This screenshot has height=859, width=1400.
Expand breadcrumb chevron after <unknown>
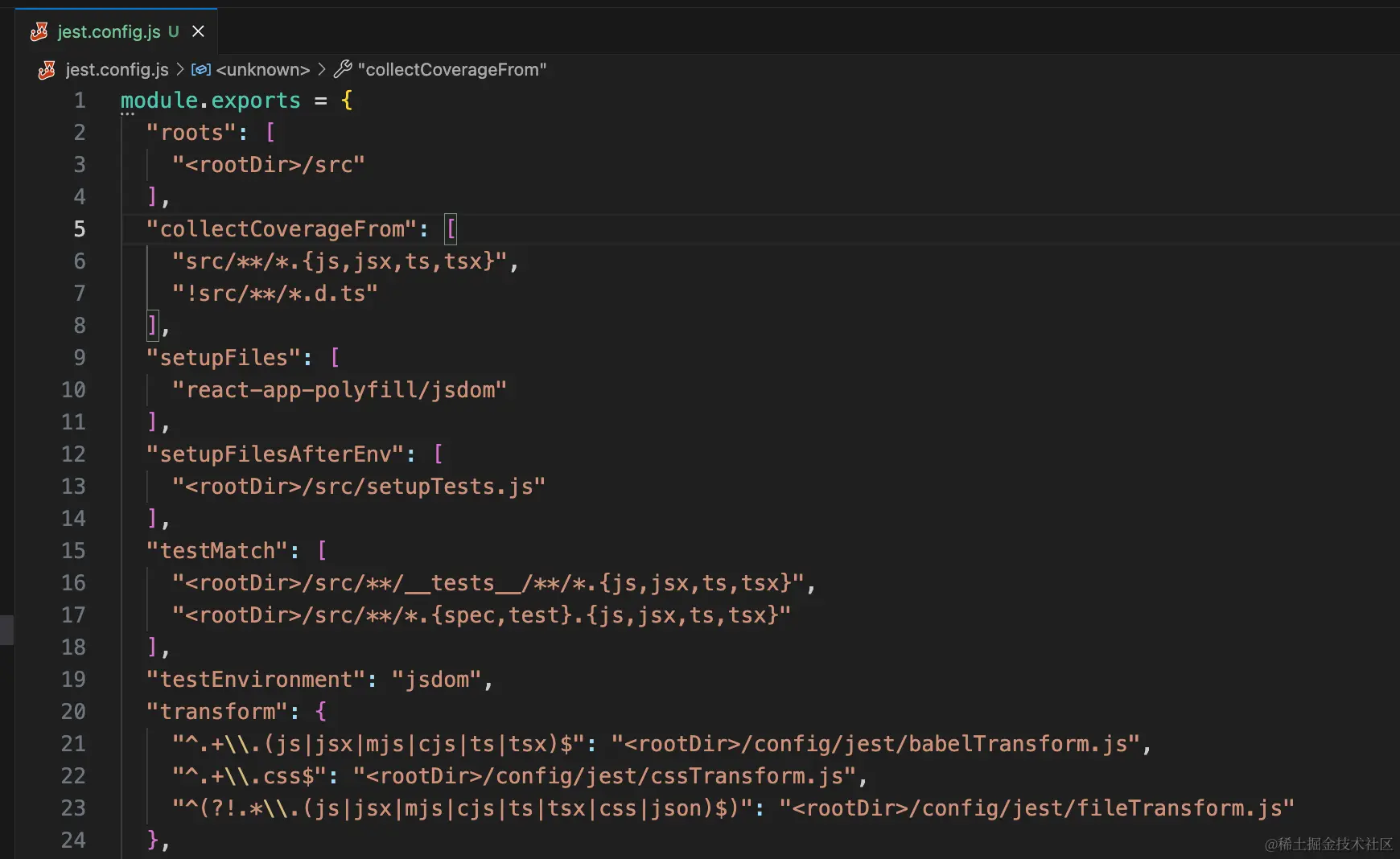(x=322, y=70)
